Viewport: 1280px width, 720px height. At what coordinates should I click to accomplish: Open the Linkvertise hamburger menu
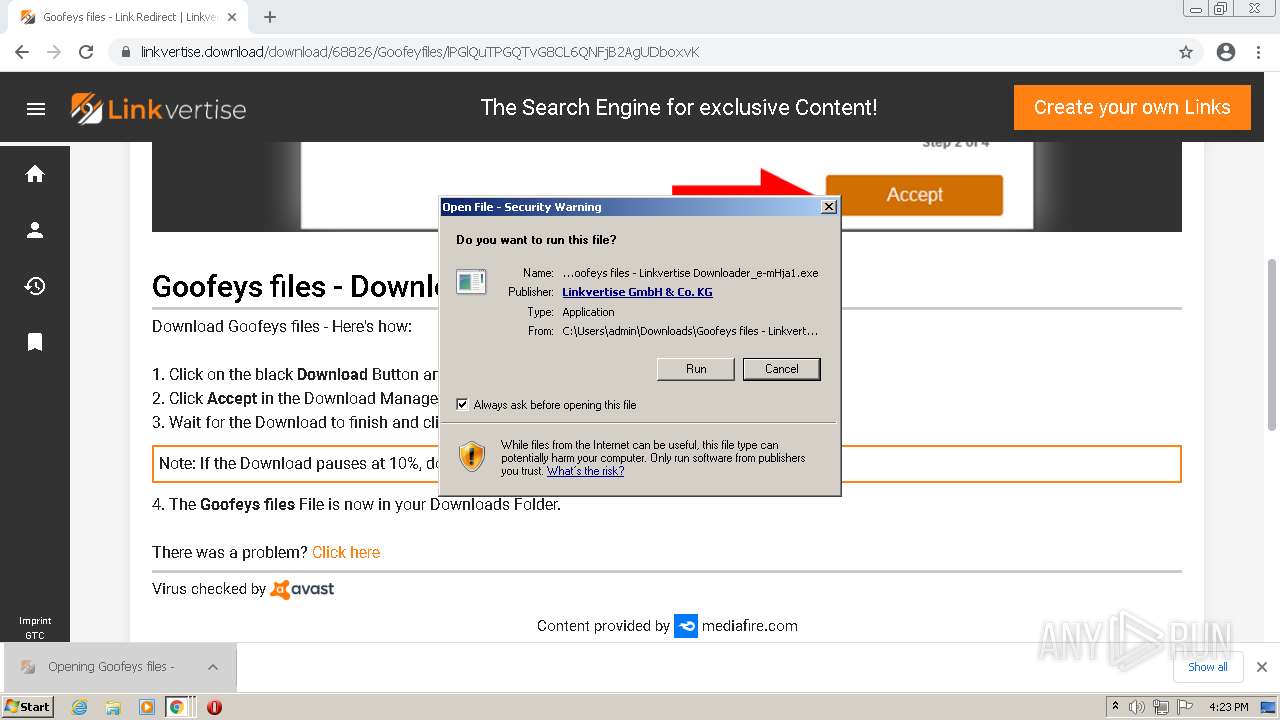pos(36,109)
